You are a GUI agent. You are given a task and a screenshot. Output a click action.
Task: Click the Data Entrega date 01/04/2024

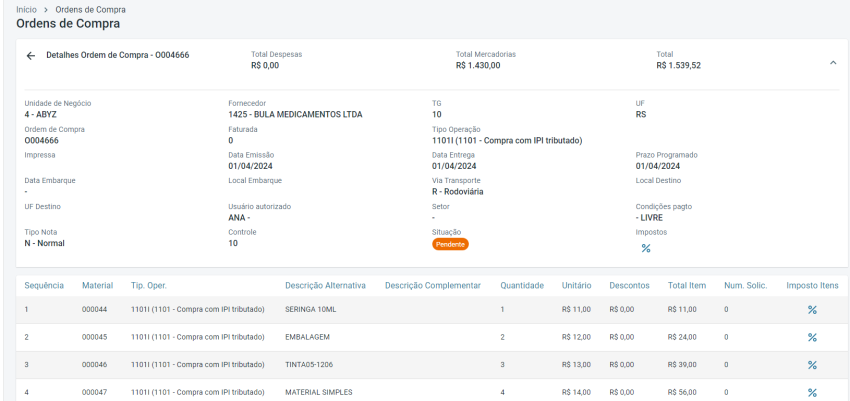[454, 166]
